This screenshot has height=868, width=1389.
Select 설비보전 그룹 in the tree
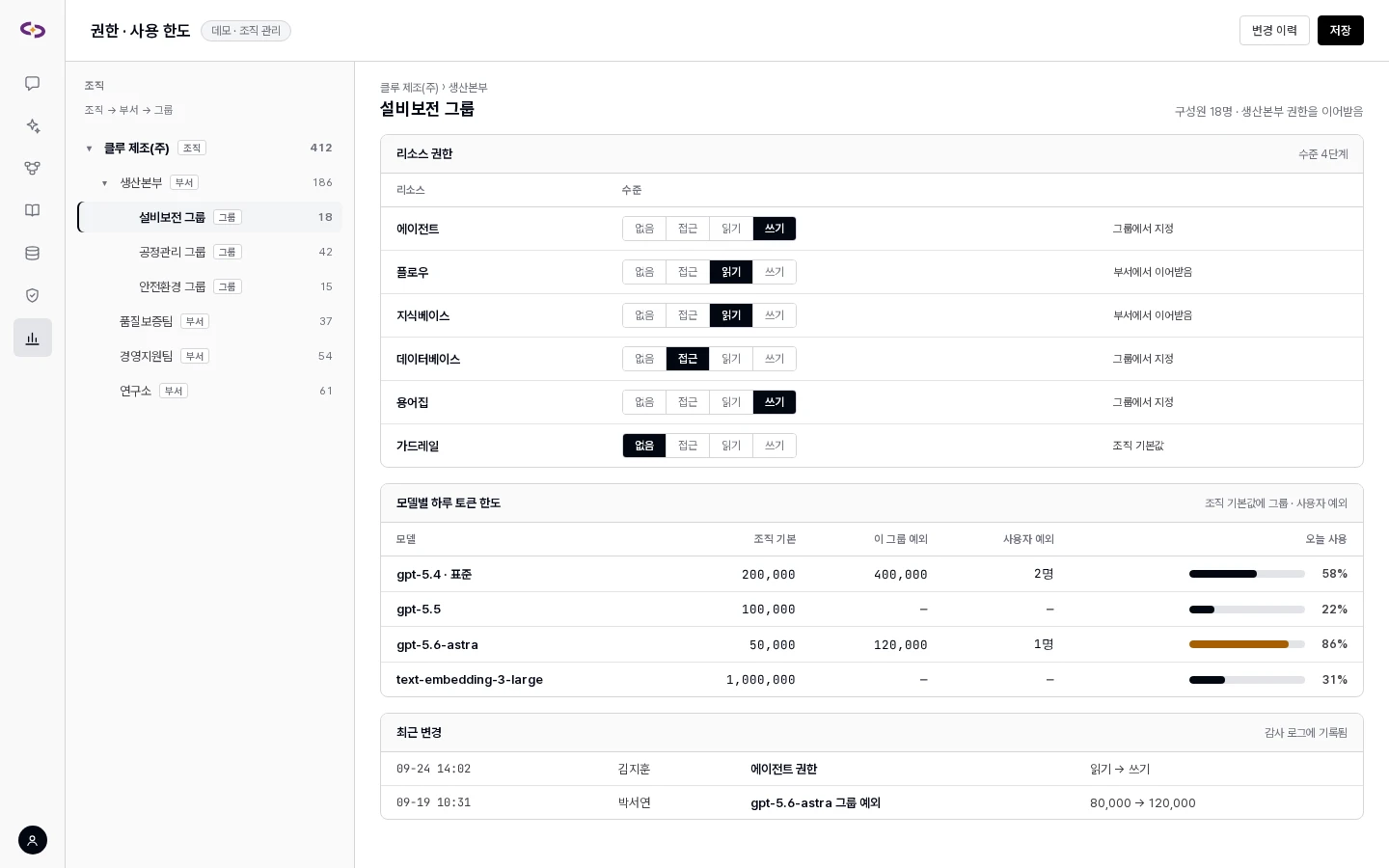(x=210, y=217)
